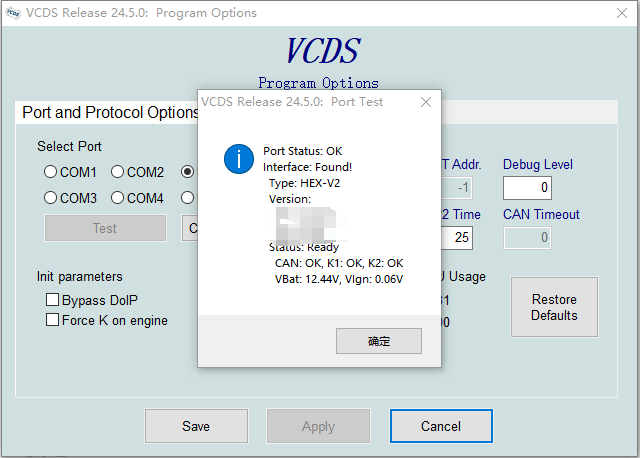
Task: Click the Debug Level input field
Action: tap(527, 188)
